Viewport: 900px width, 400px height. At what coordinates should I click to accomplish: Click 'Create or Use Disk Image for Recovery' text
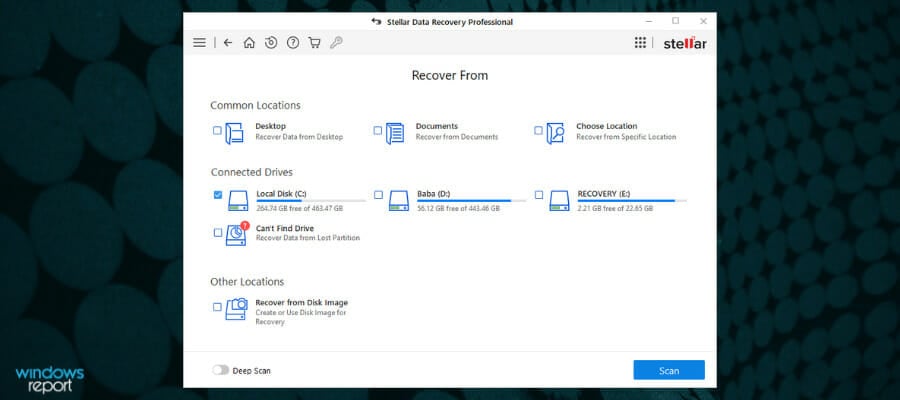[x=301, y=317]
